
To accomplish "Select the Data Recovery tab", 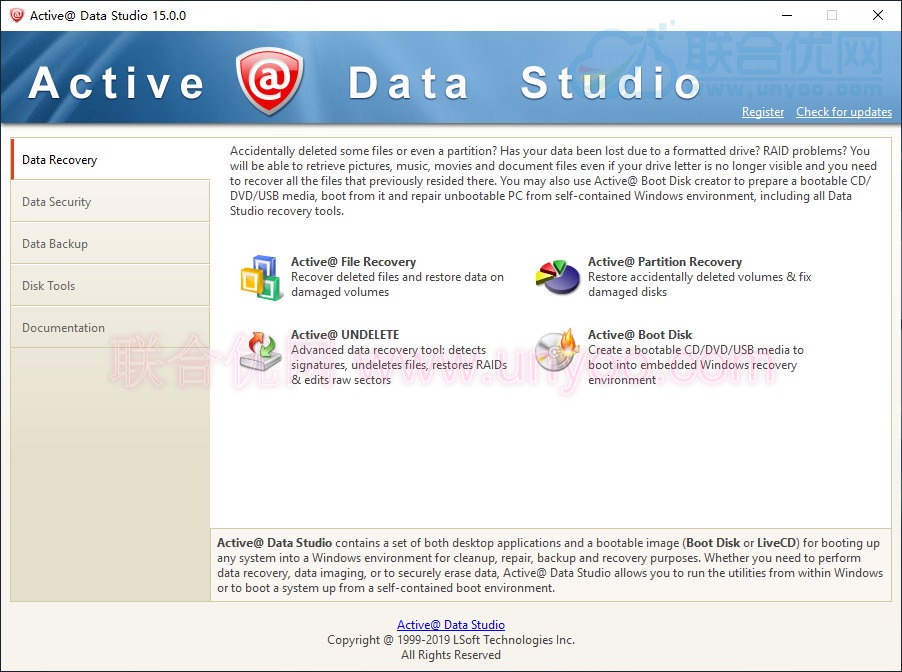I will [110, 159].
